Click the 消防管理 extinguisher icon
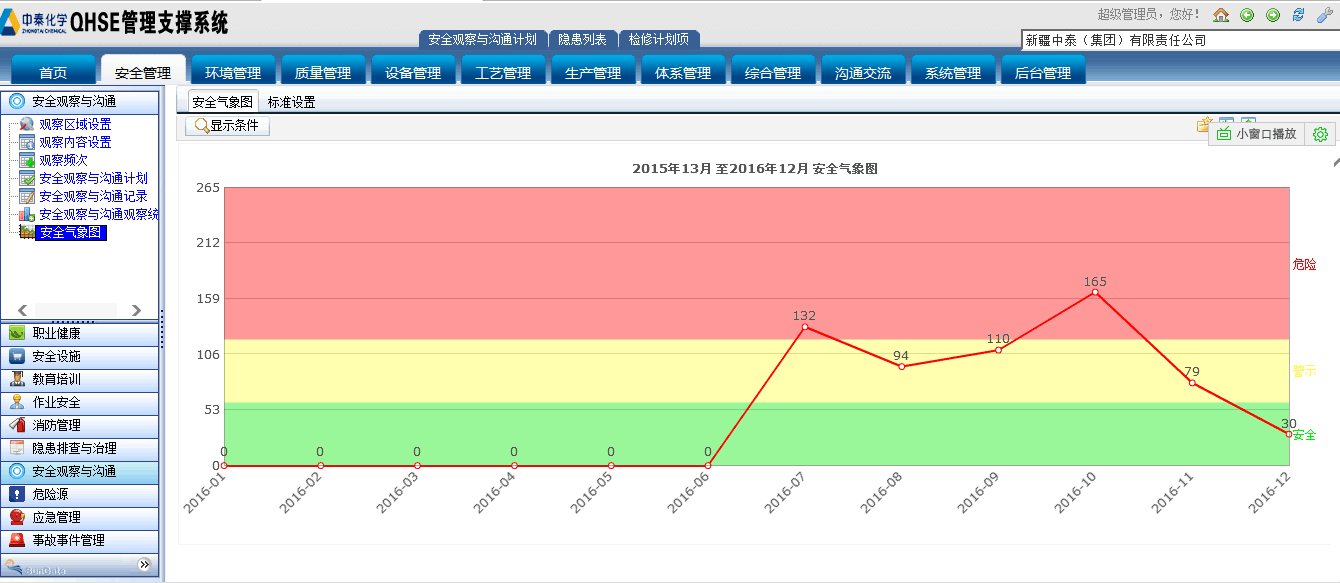Screen dimensions: 1340x583 pos(17,425)
